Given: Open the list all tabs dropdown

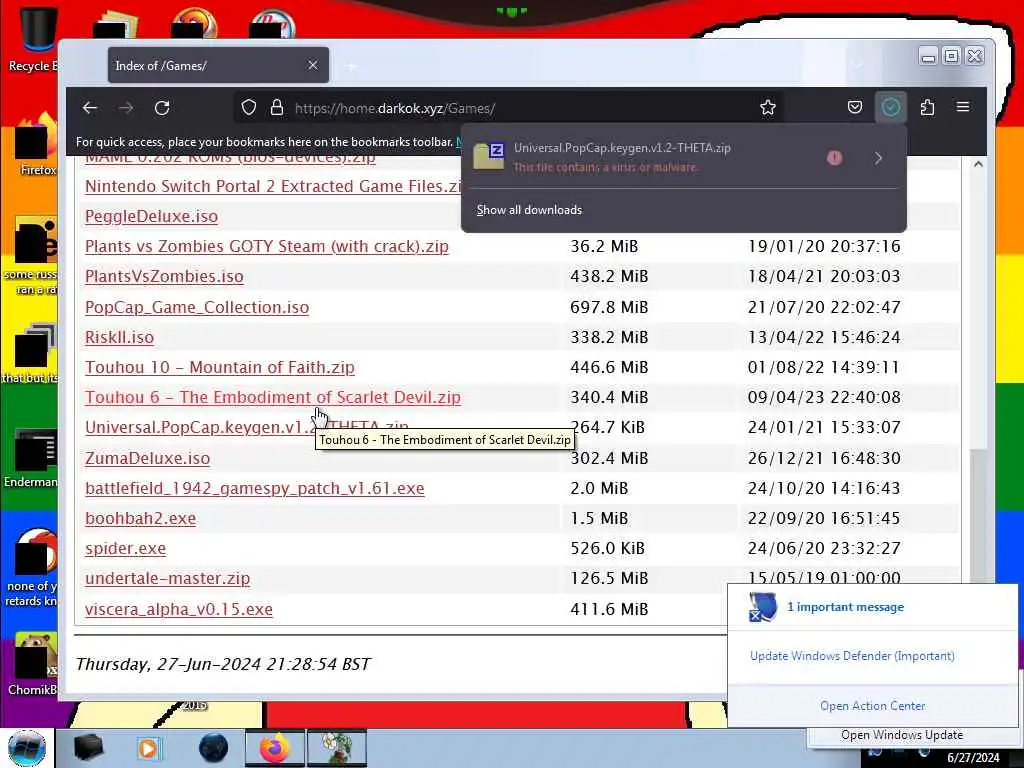Looking at the screenshot, I should (859, 65).
